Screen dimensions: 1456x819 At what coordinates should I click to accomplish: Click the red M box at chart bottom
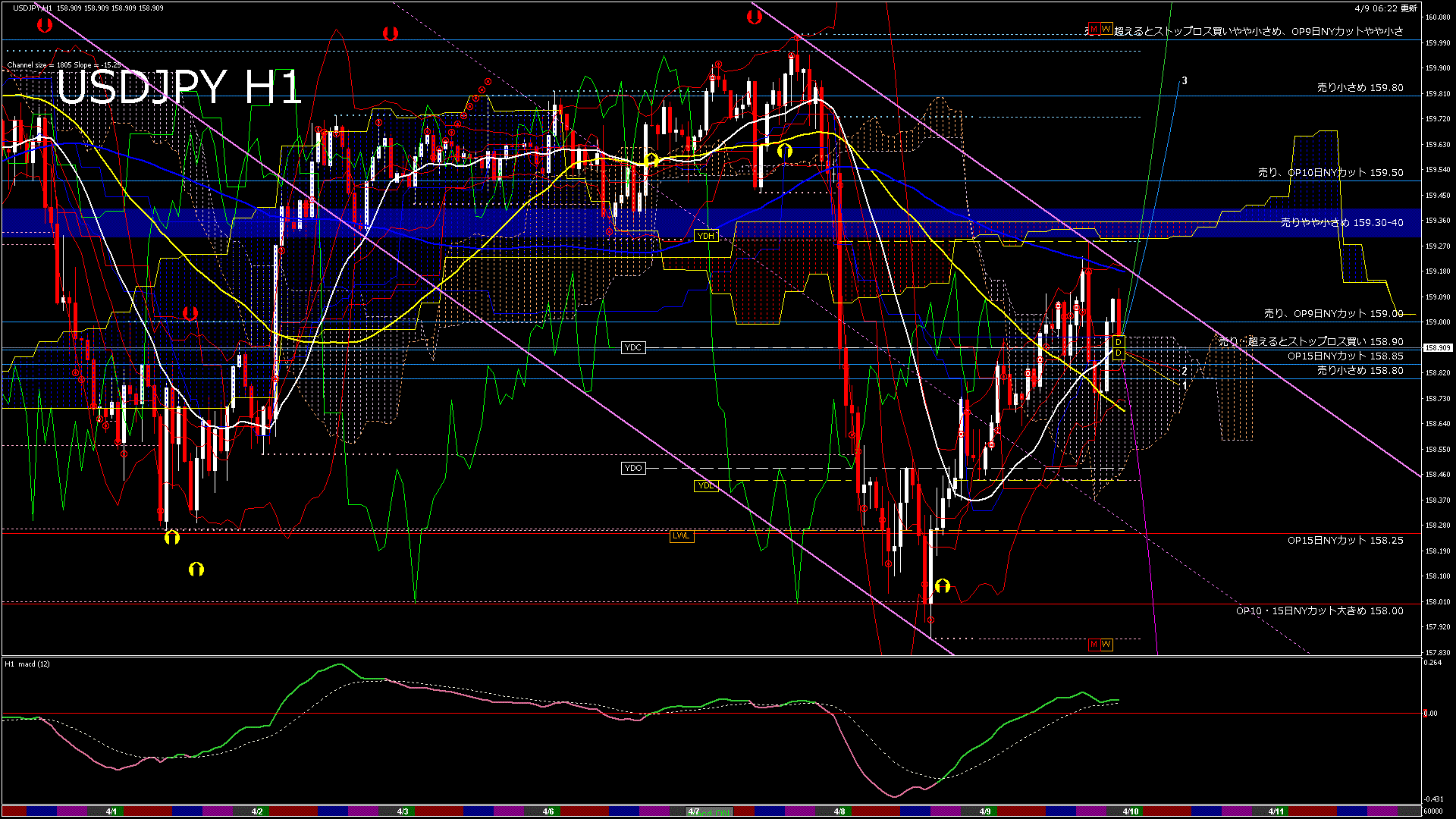tap(1094, 645)
